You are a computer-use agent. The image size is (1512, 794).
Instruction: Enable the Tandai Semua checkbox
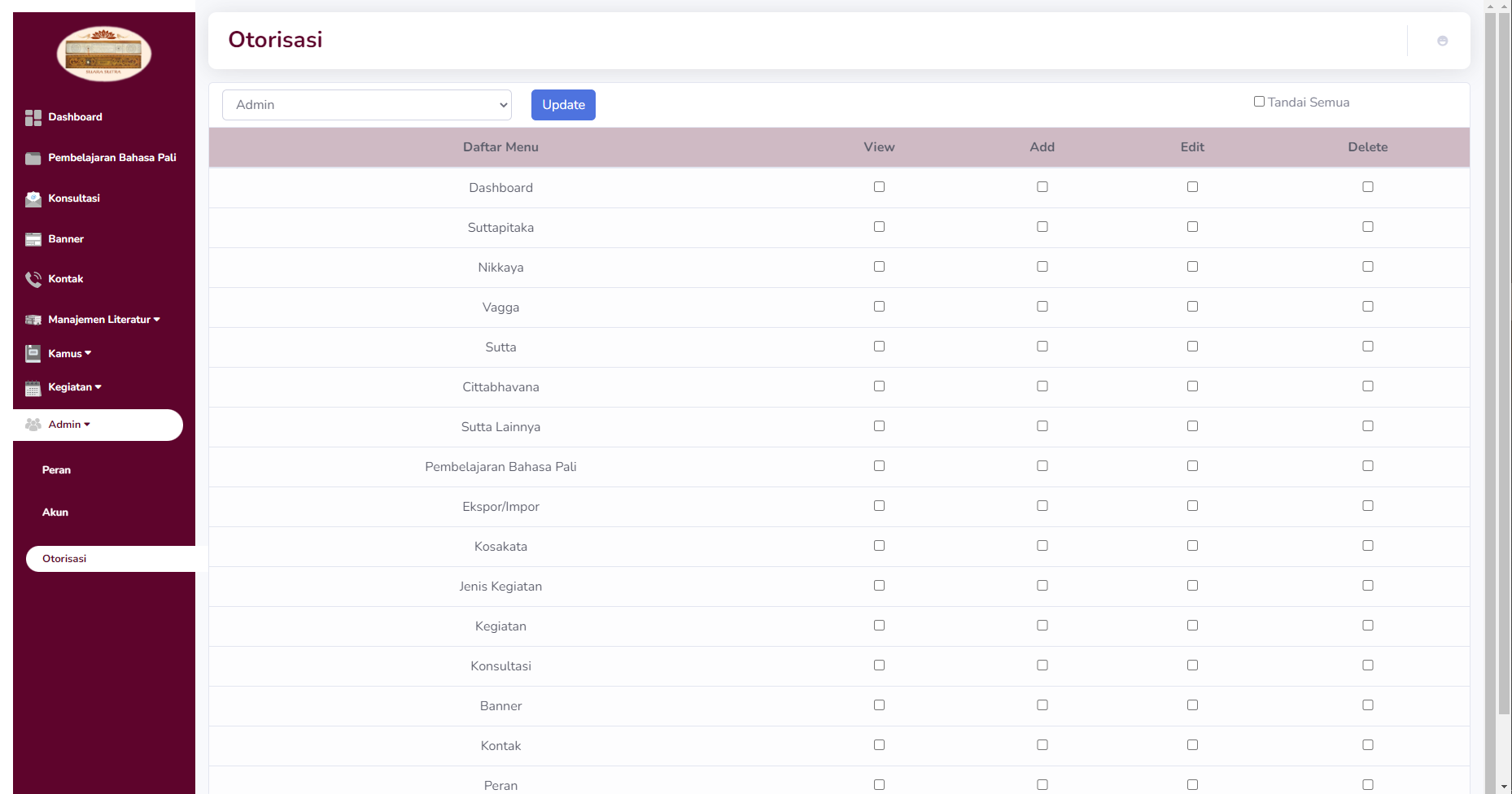pyautogui.click(x=1259, y=102)
